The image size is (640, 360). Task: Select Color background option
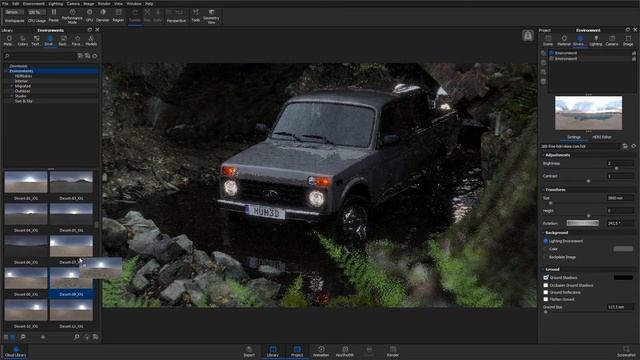(546, 249)
